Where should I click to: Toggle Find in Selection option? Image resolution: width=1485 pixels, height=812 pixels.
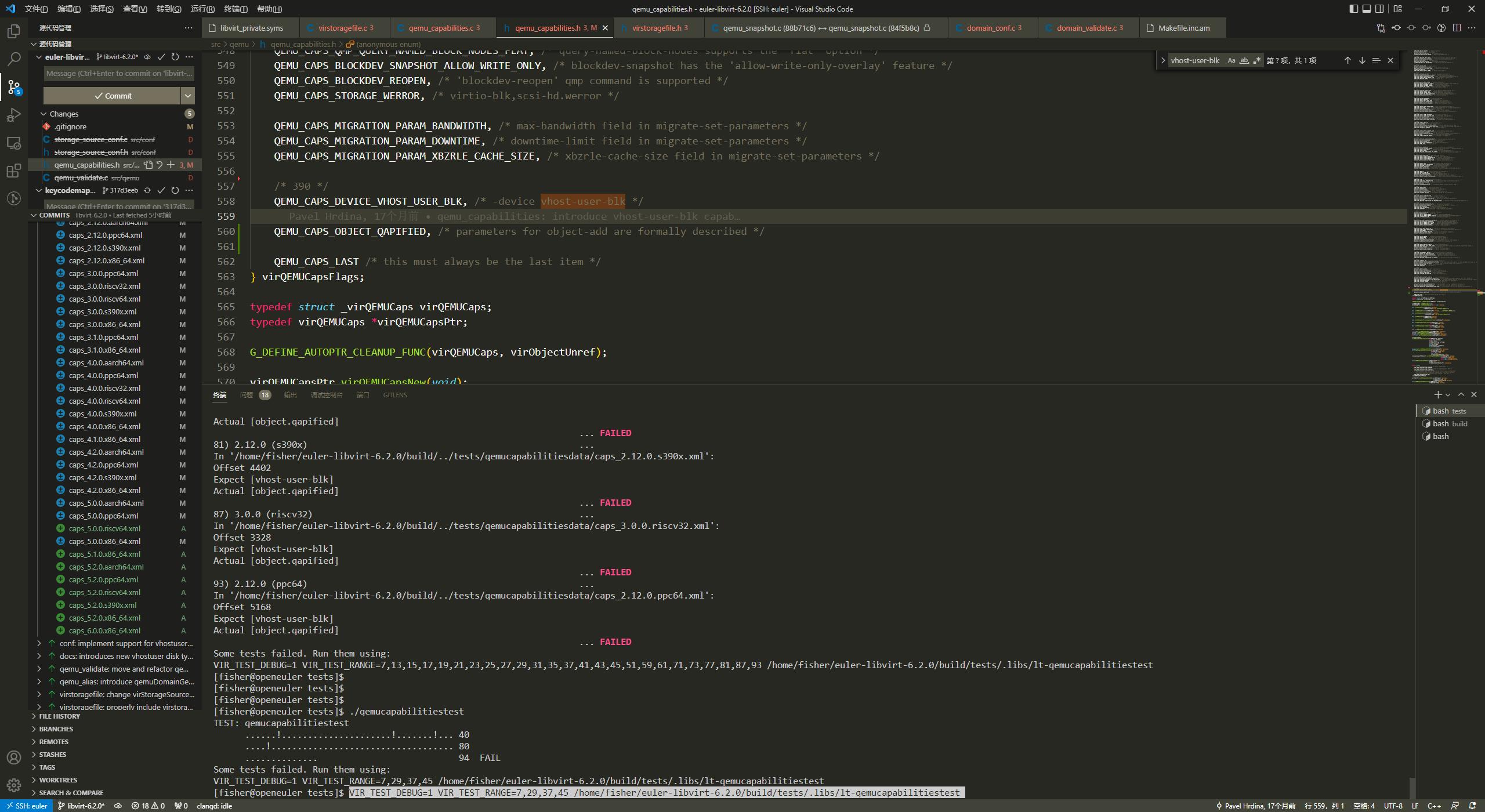[x=1376, y=60]
